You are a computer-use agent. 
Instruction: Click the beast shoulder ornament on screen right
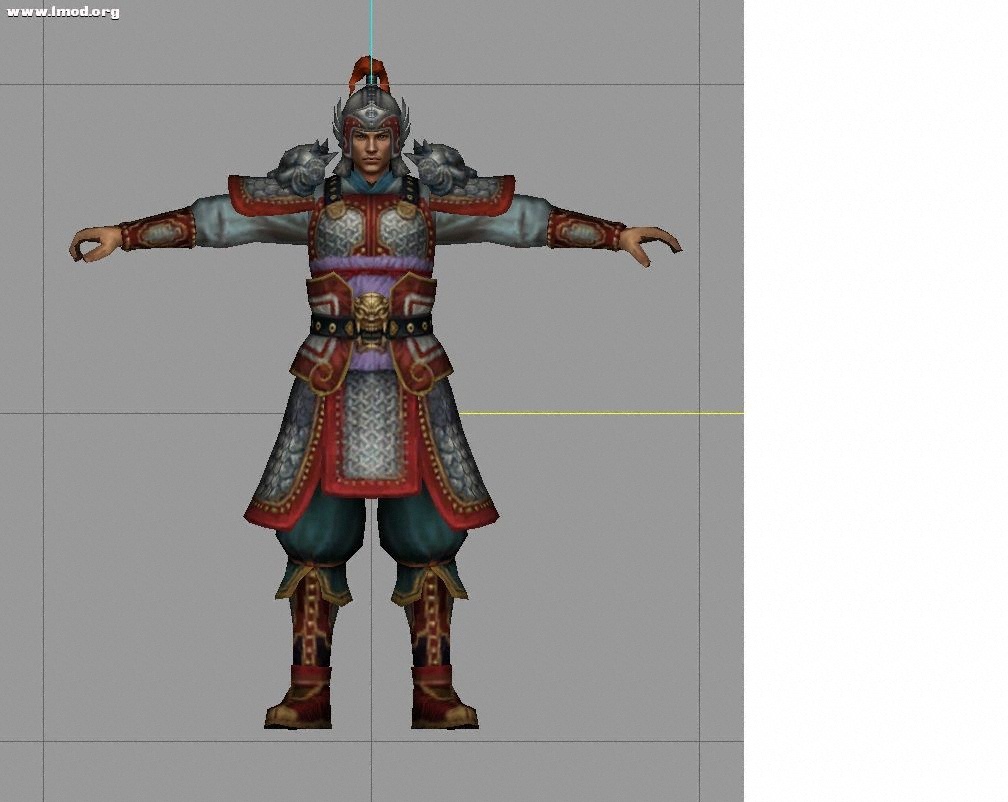[441, 165]
